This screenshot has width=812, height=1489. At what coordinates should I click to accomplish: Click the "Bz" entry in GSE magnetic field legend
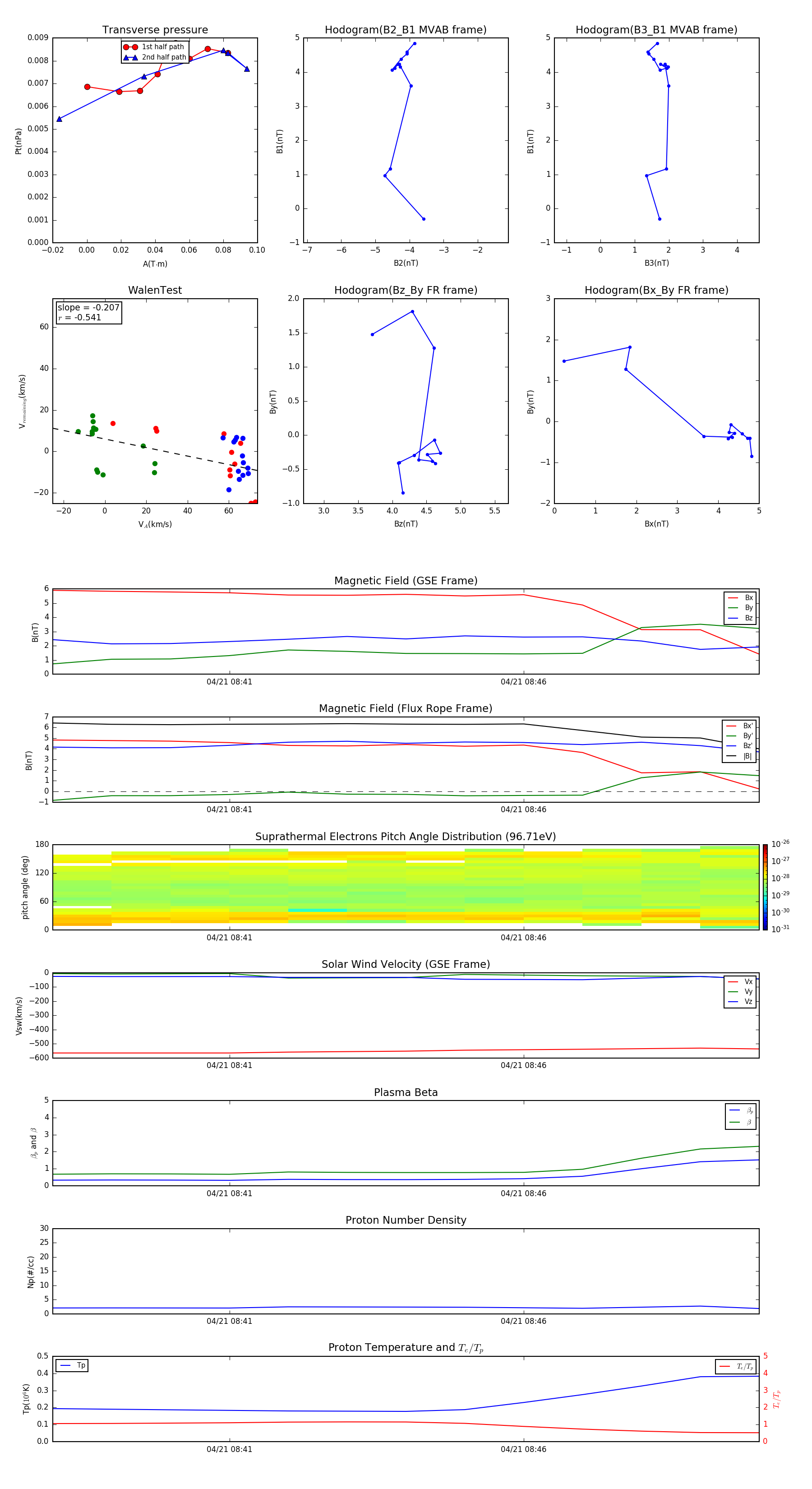[740, 618]
